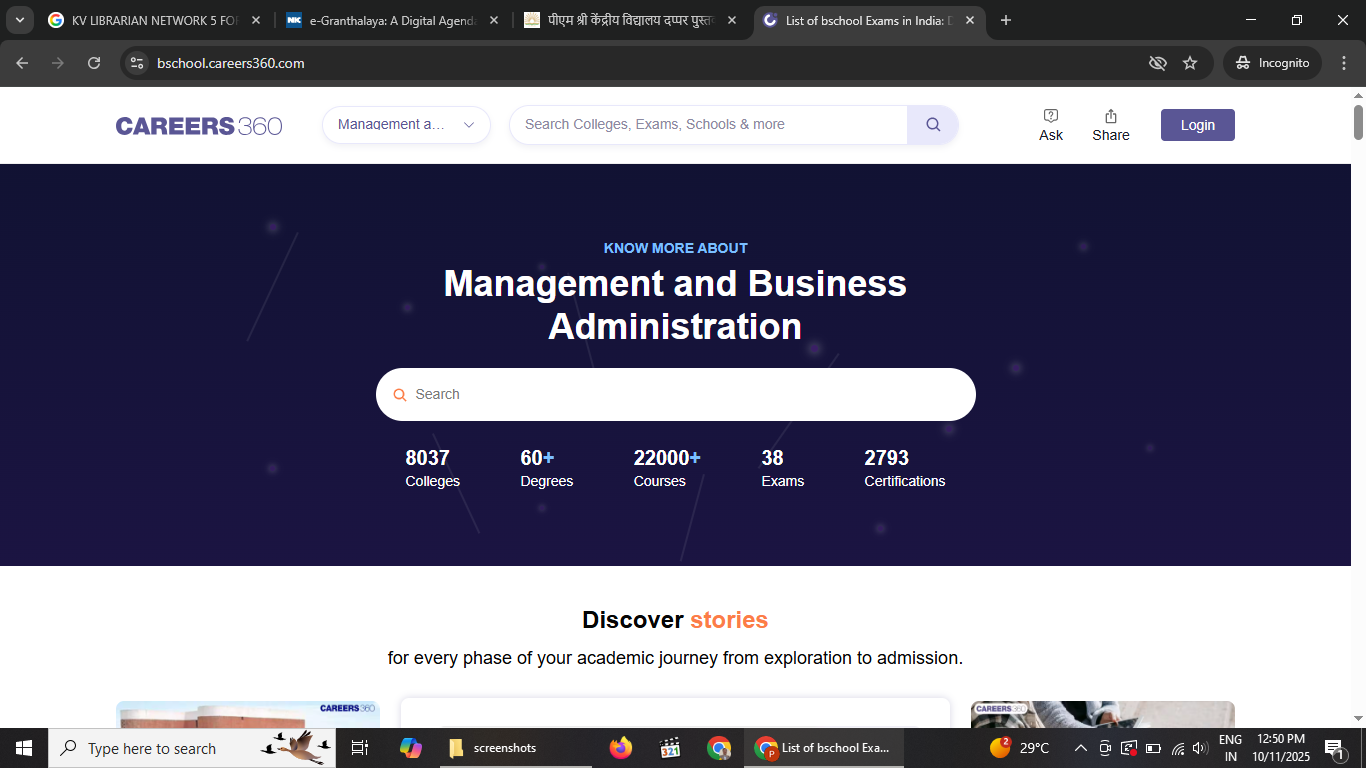Open the site information icon in address bar
1366x768 pixels.
coord(138,63)
